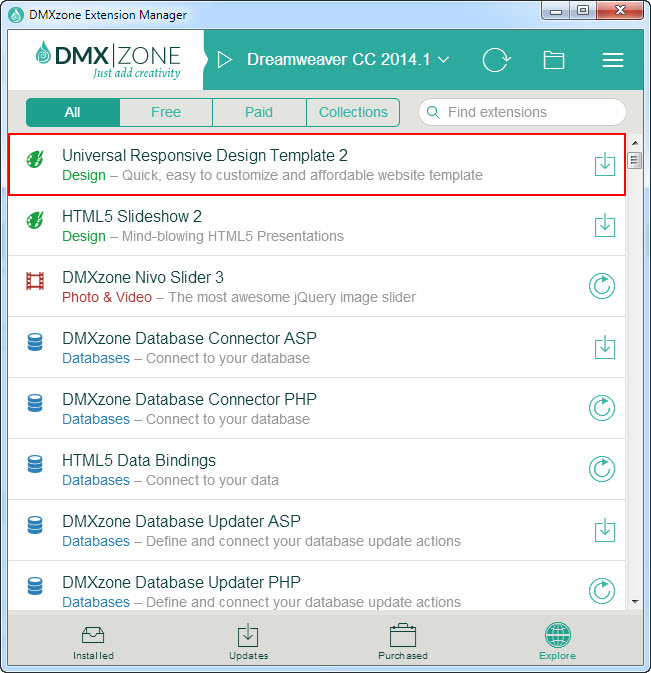Open the HTML5 Slideshow 2 title
This screenshot has height=673, width=651.
tap(132, 216)
